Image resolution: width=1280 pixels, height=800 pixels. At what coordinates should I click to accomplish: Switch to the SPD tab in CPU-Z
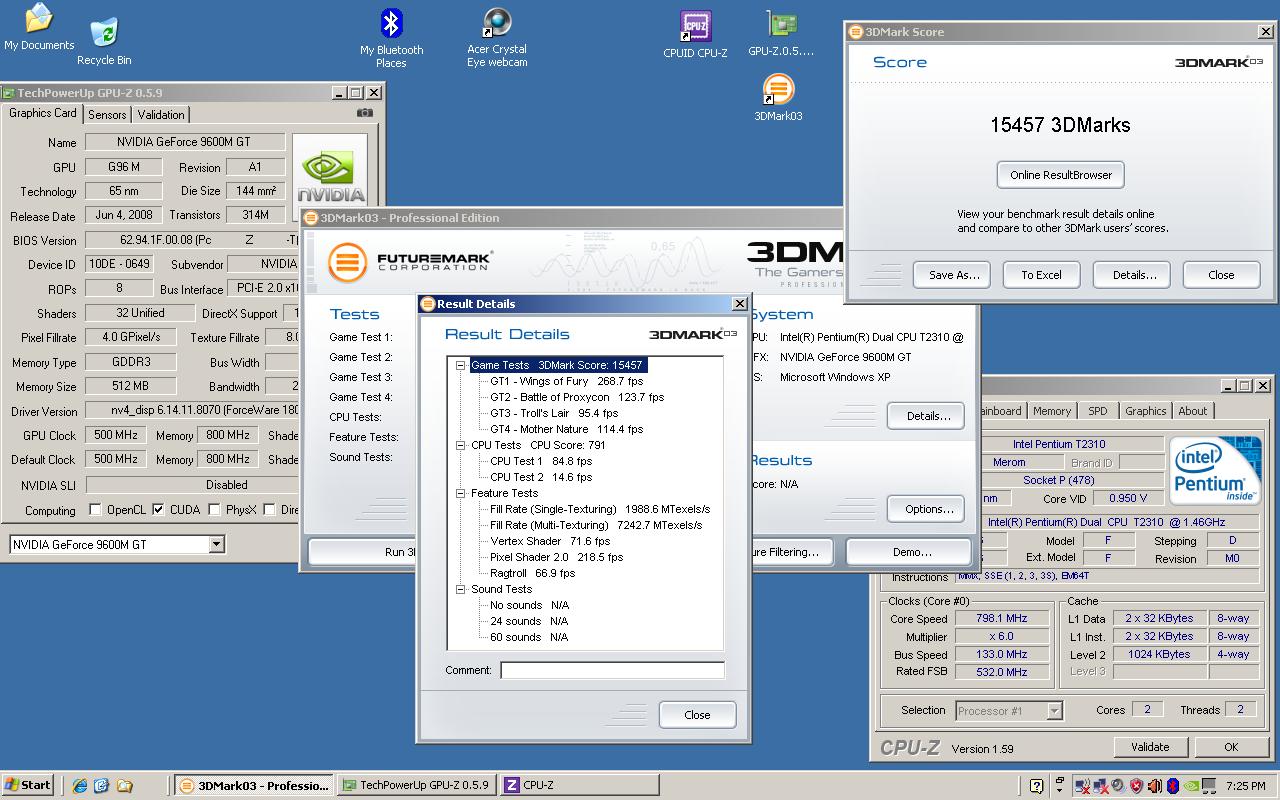(x=1097, y=411)
